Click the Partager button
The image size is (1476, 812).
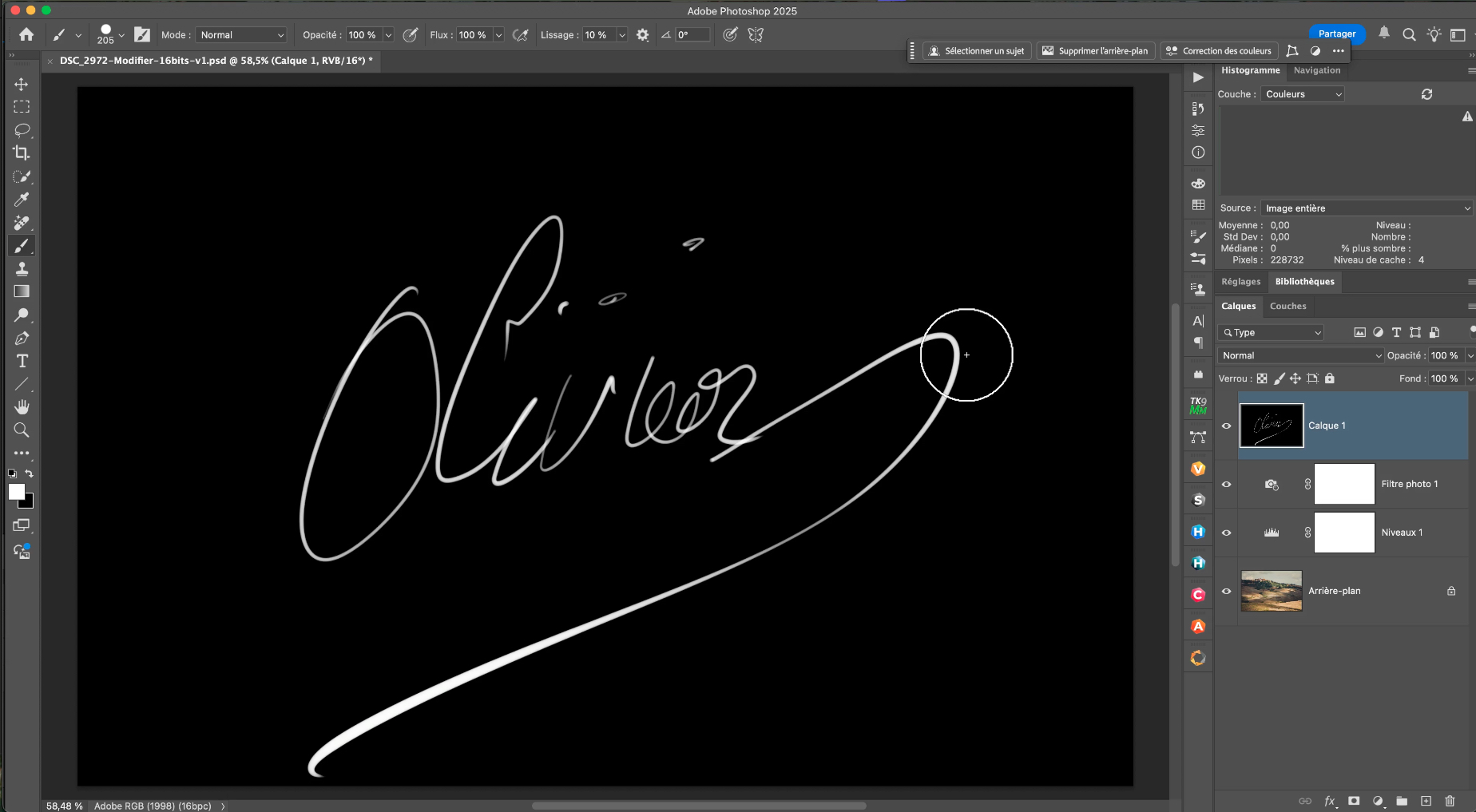[1336, 34]
